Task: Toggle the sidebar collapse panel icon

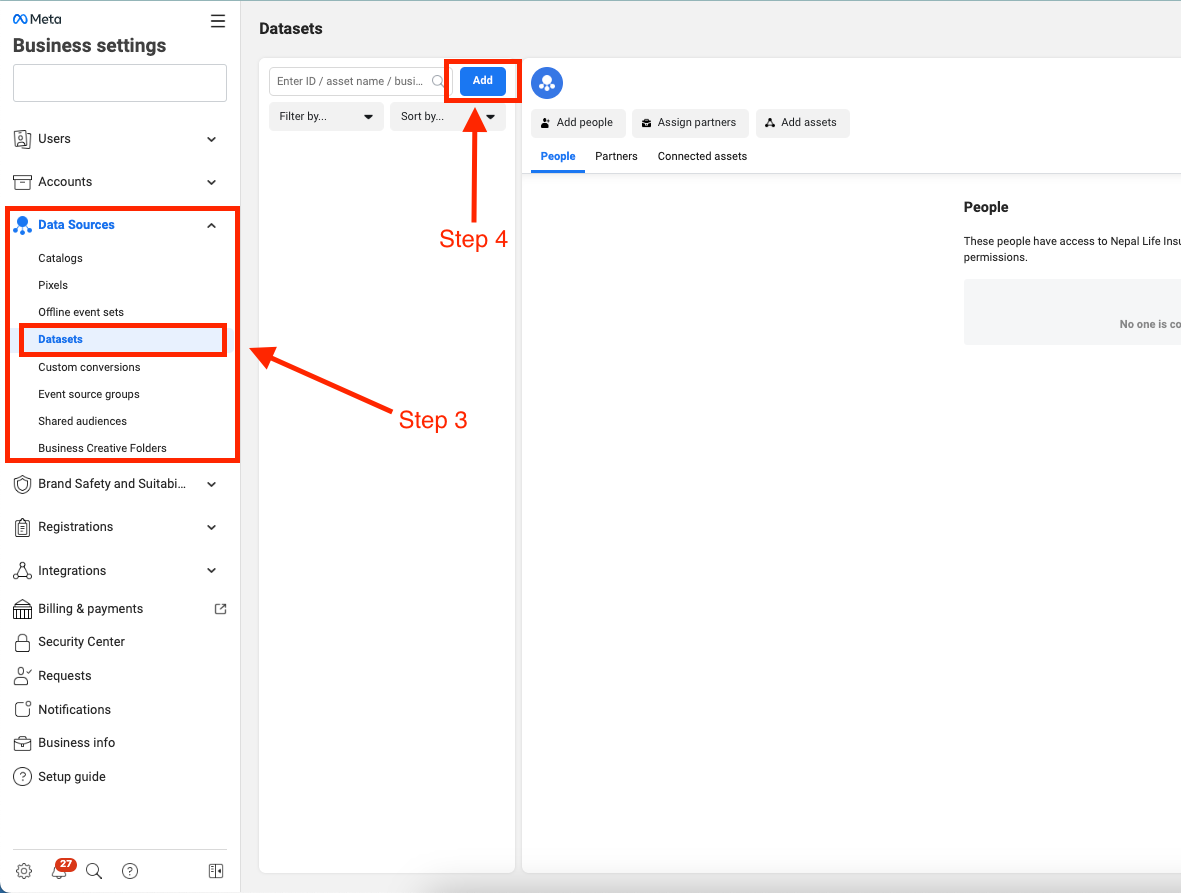Action: (x=216, y=871)
